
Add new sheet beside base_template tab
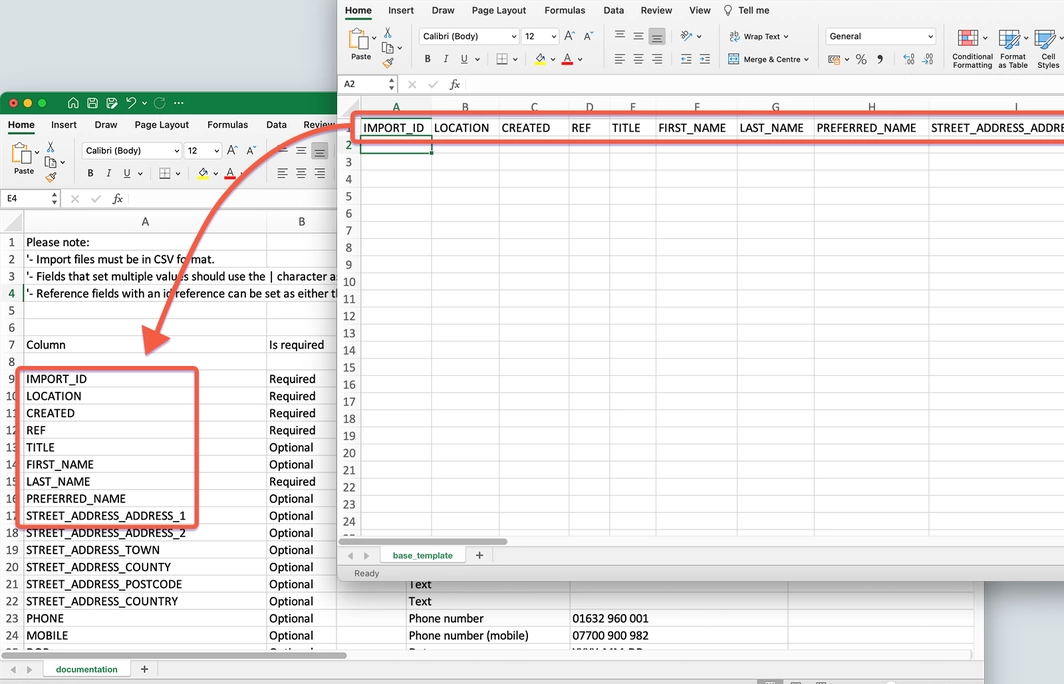coord(479,556)
